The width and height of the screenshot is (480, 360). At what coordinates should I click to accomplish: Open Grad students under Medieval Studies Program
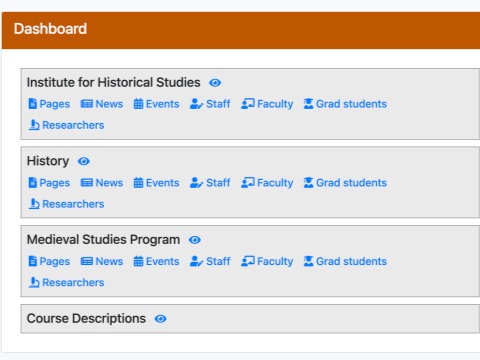coord(345,261)
